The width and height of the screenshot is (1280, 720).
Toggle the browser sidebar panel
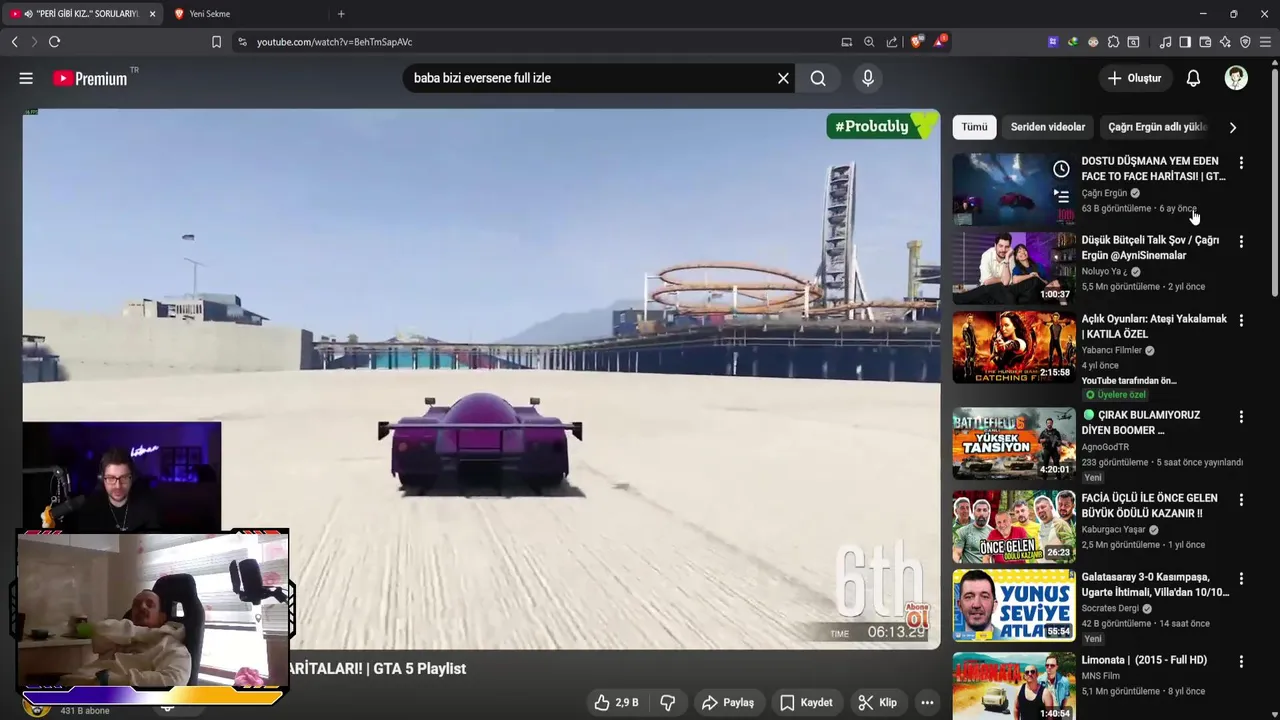tap(1185, 42)
